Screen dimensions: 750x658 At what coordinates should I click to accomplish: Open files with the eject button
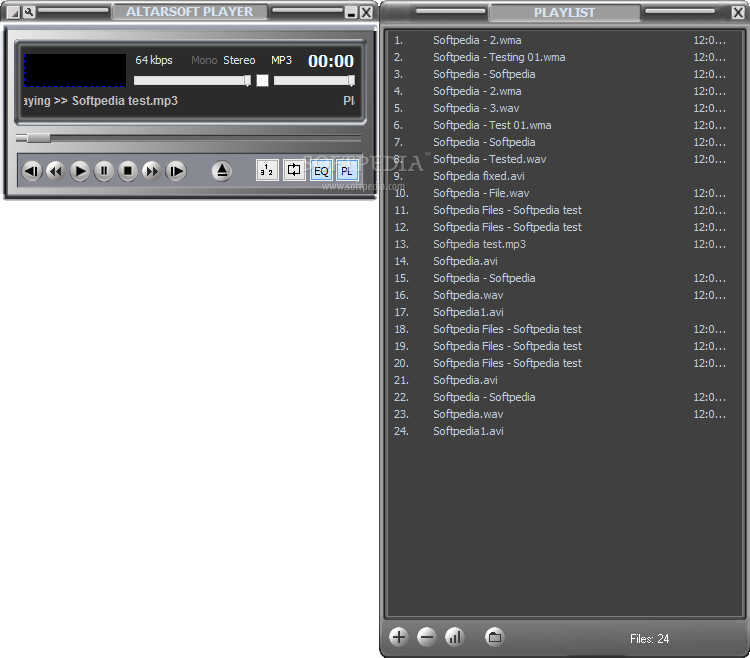click(x=222, y=171)
